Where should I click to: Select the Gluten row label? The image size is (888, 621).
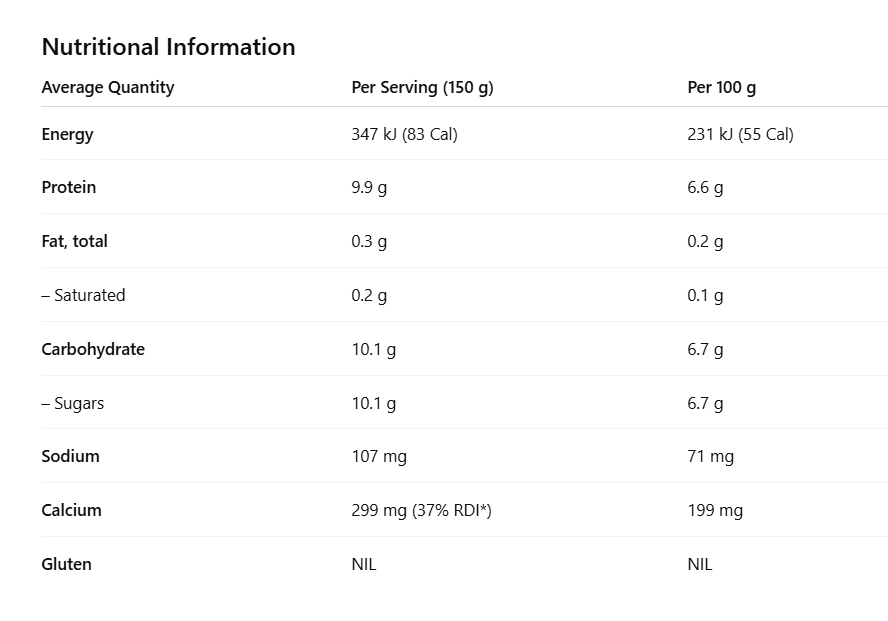pos(66,564)
